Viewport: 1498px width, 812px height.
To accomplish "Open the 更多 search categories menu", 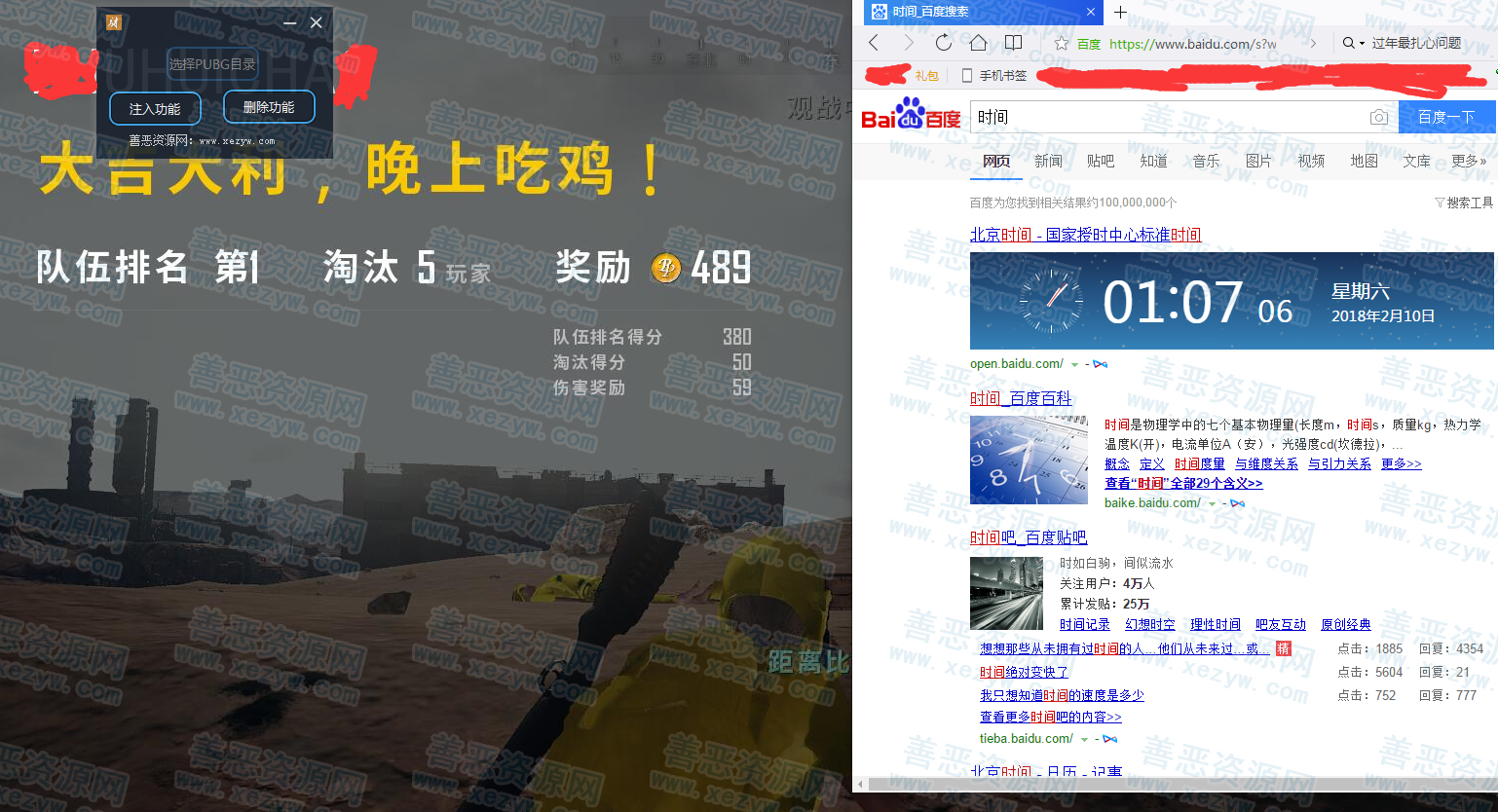I will pyautogui.click(x=1468, y=162).
